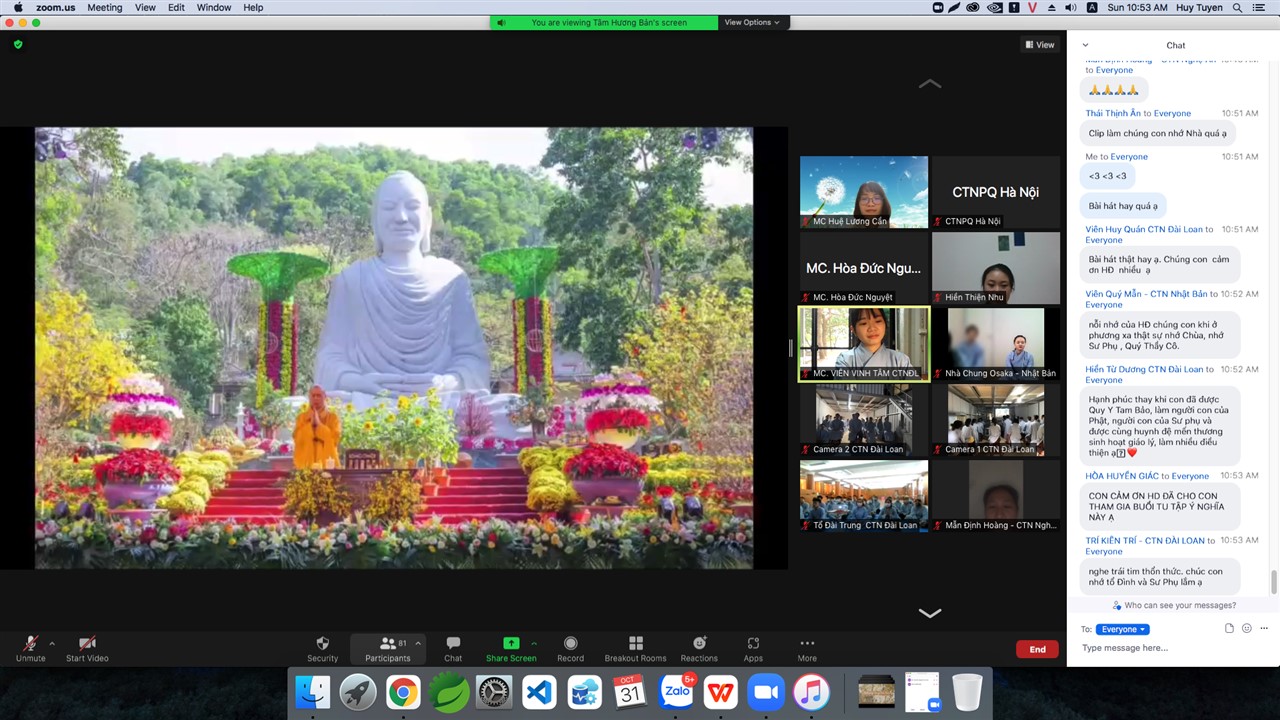
Task: Select the CTNPQ Hà Nội participant tile
Action: click(x=996, y=192)
